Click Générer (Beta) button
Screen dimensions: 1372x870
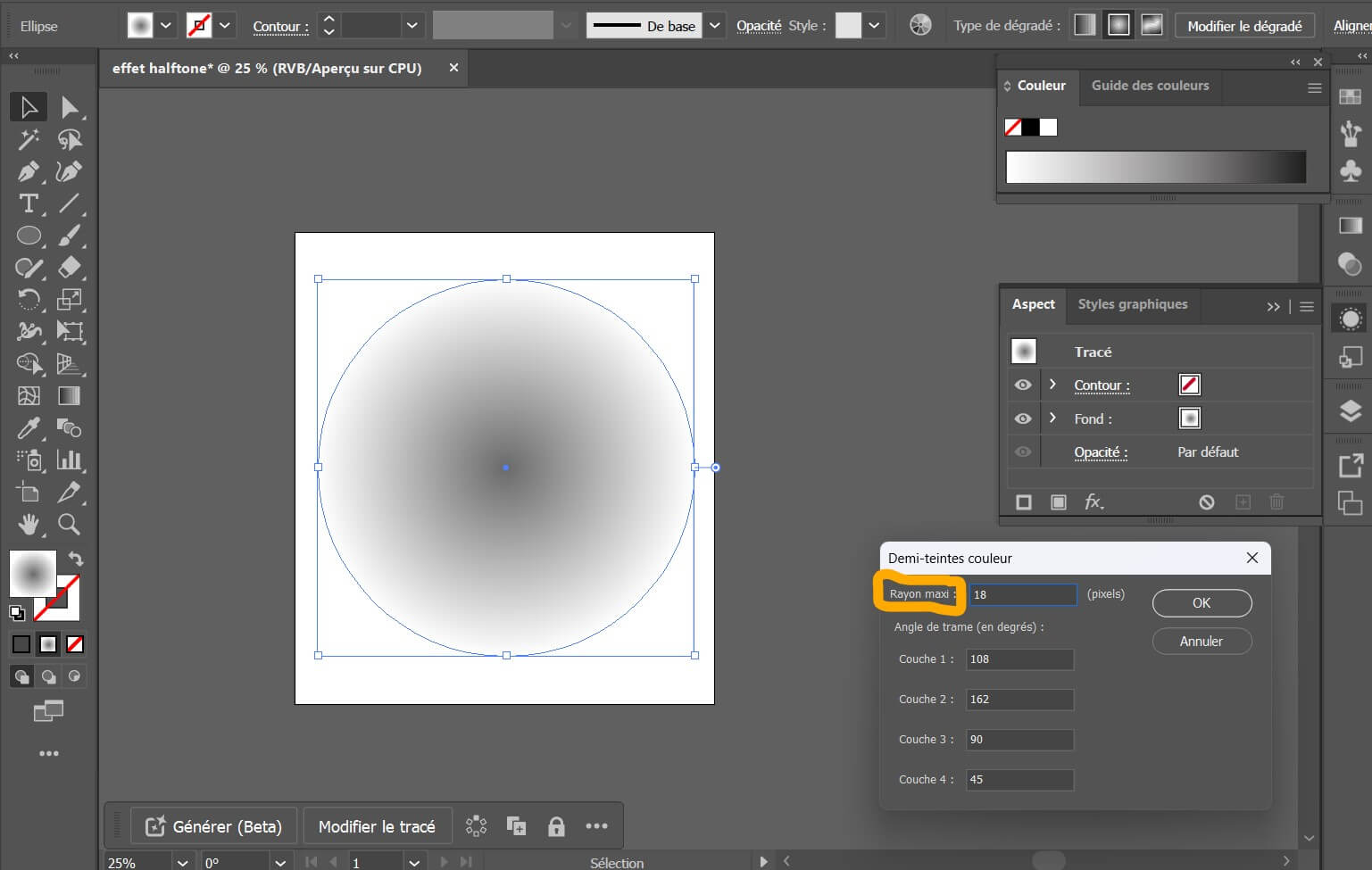(214, 826)
